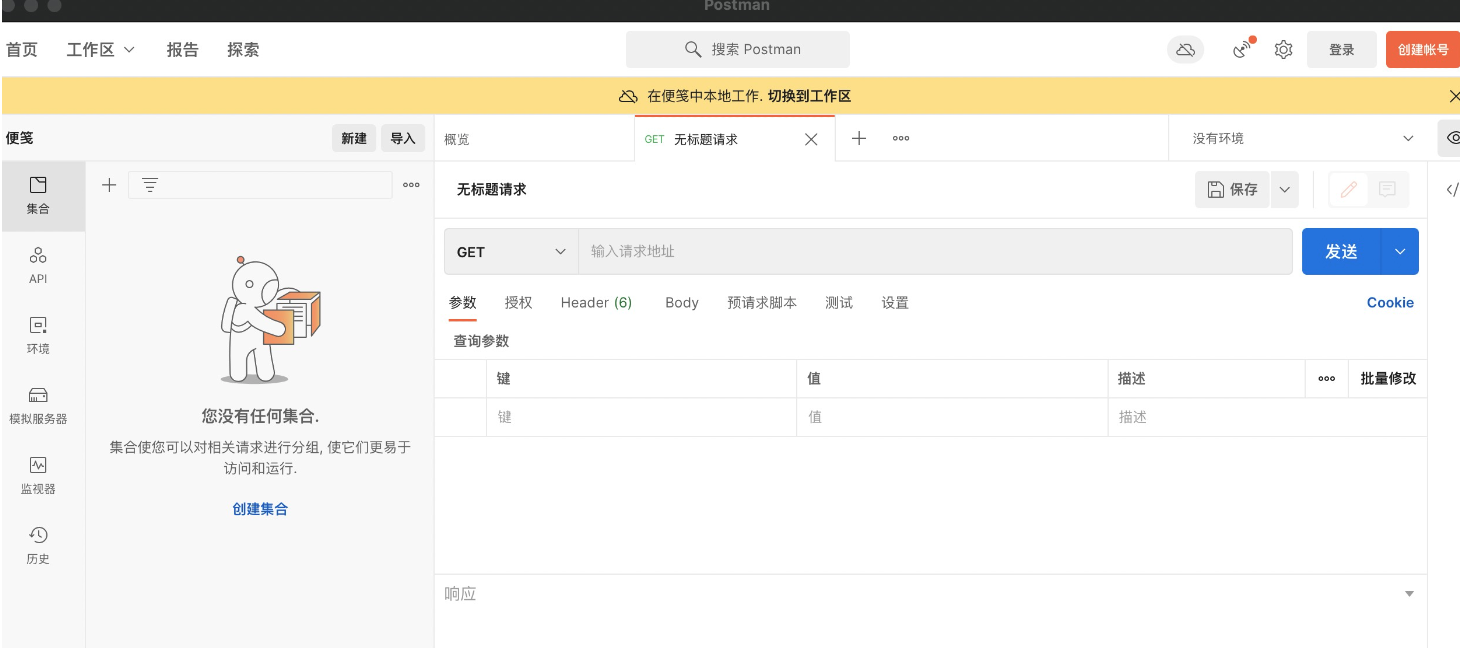Dismiss the yellow scratch pad banner

1454,96
